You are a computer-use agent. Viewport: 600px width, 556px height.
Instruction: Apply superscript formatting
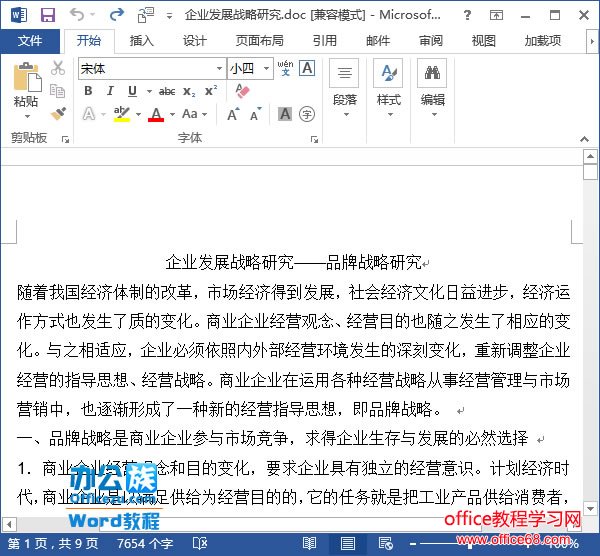tap(211, 91)
